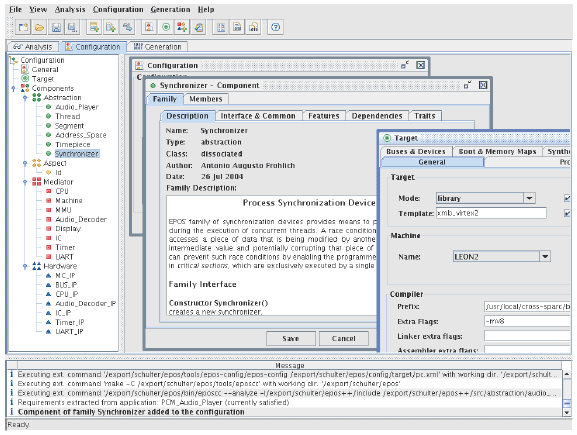Screen dimensions: 577x435
Task: Collapse the Aspect tree node
Action: pyautogui.click(x=25, y=163)
